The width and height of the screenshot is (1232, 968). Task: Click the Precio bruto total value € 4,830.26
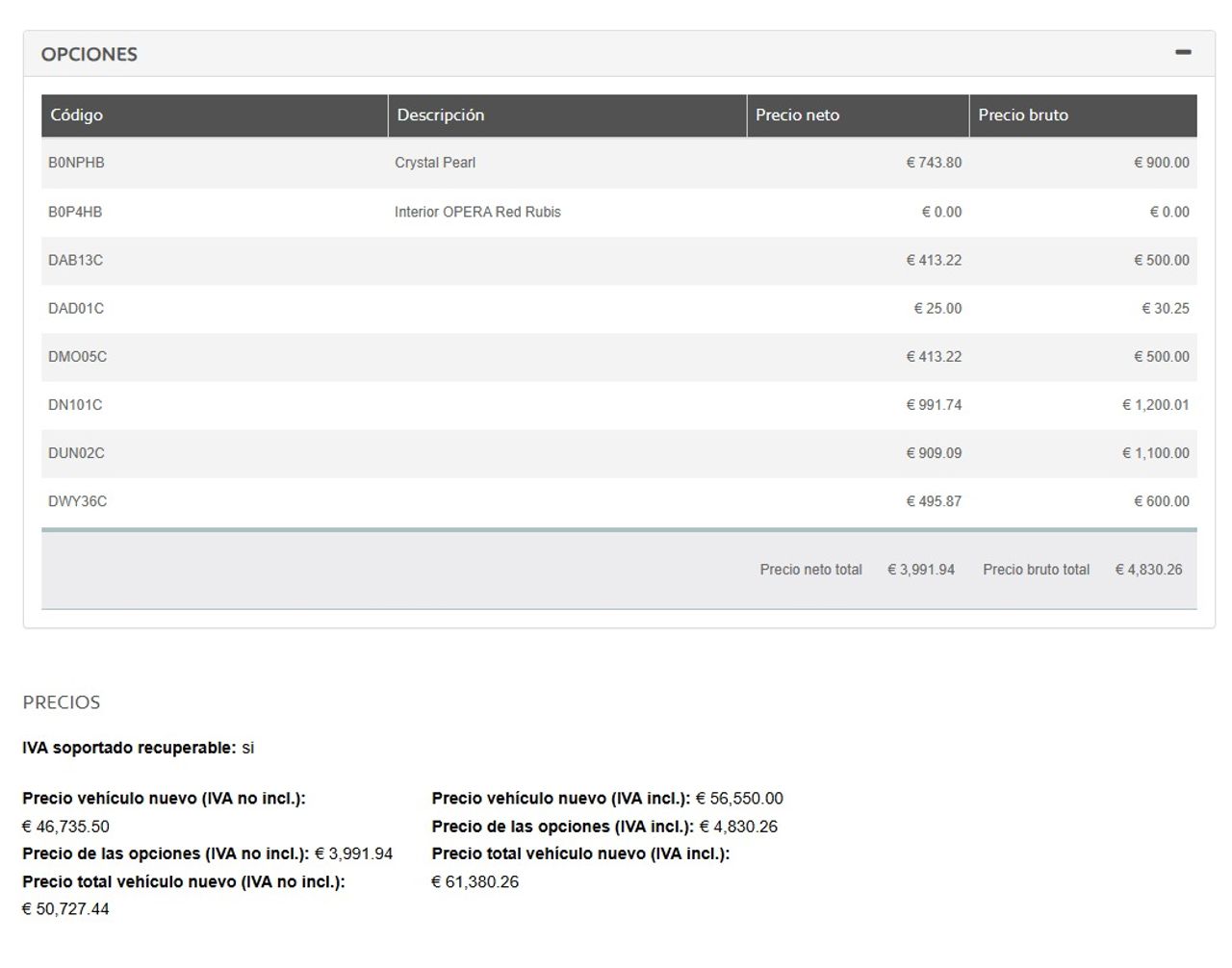click(1148, 570)
